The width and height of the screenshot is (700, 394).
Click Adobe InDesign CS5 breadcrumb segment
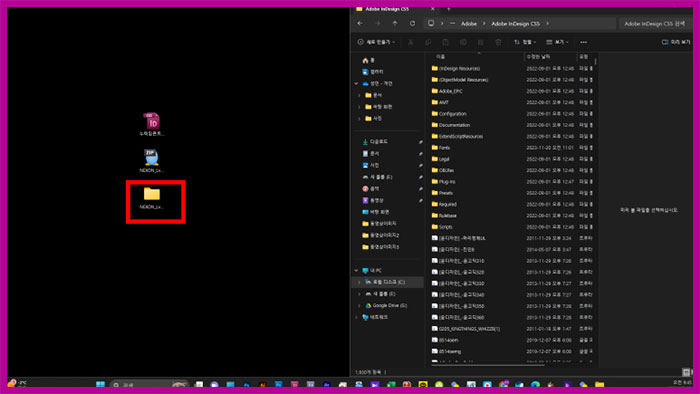(x=516, y=24)
